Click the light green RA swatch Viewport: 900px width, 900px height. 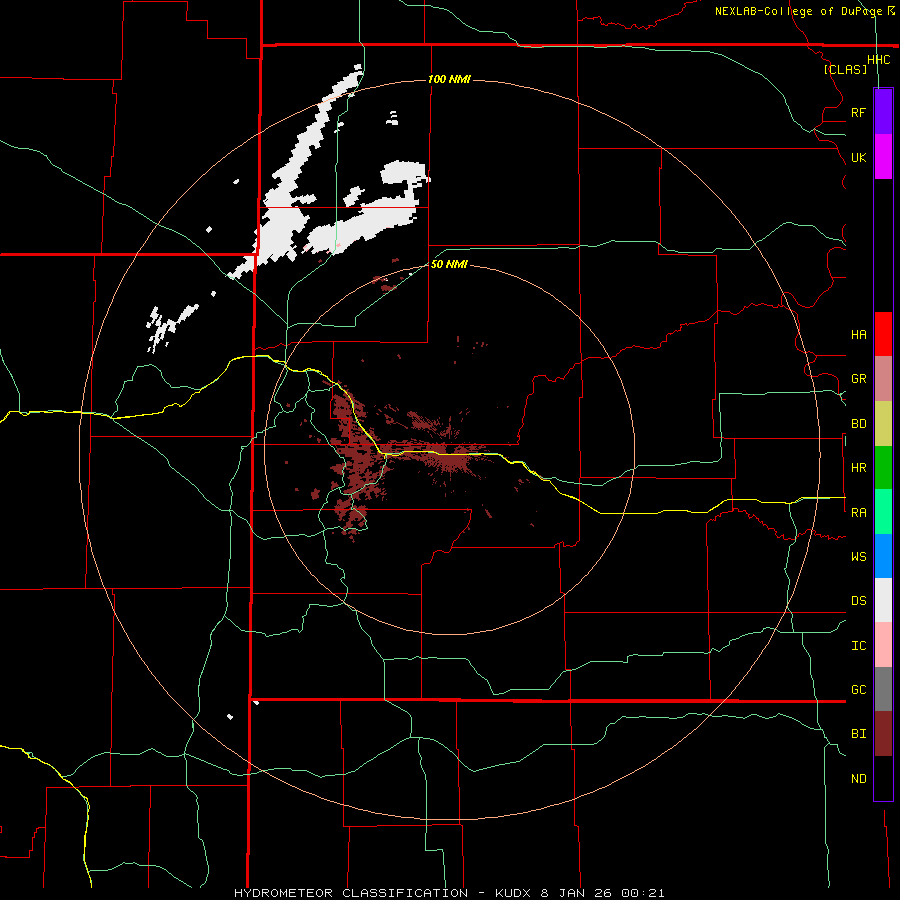coord(883,512)
